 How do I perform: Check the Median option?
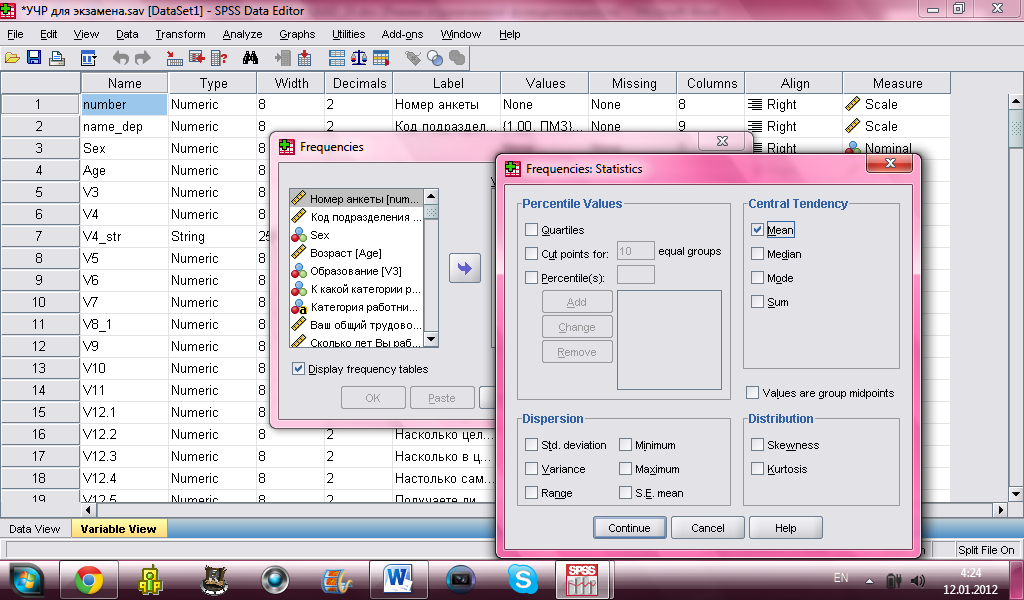[x=758, y=254]
